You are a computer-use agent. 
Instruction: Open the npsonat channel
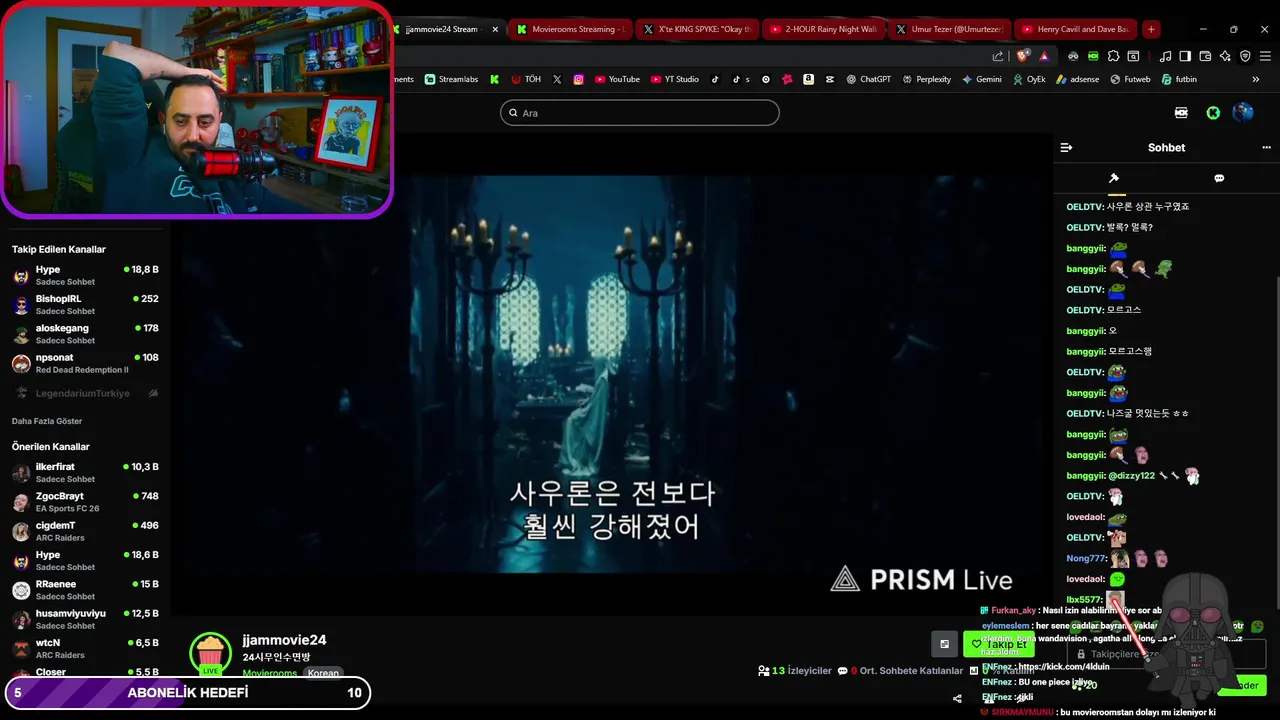[85, 363]
